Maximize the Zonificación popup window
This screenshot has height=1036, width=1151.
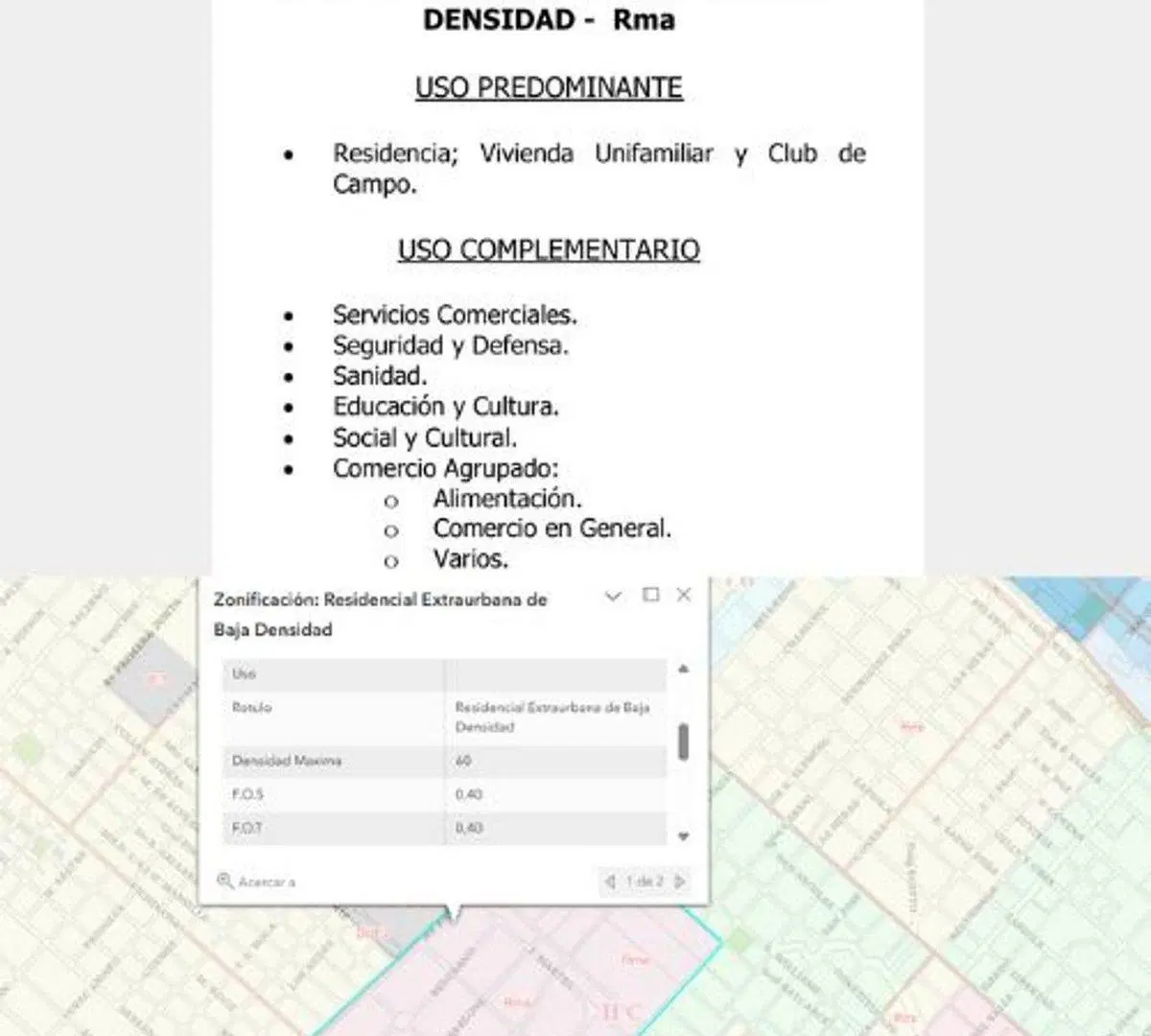coord(650,595)
